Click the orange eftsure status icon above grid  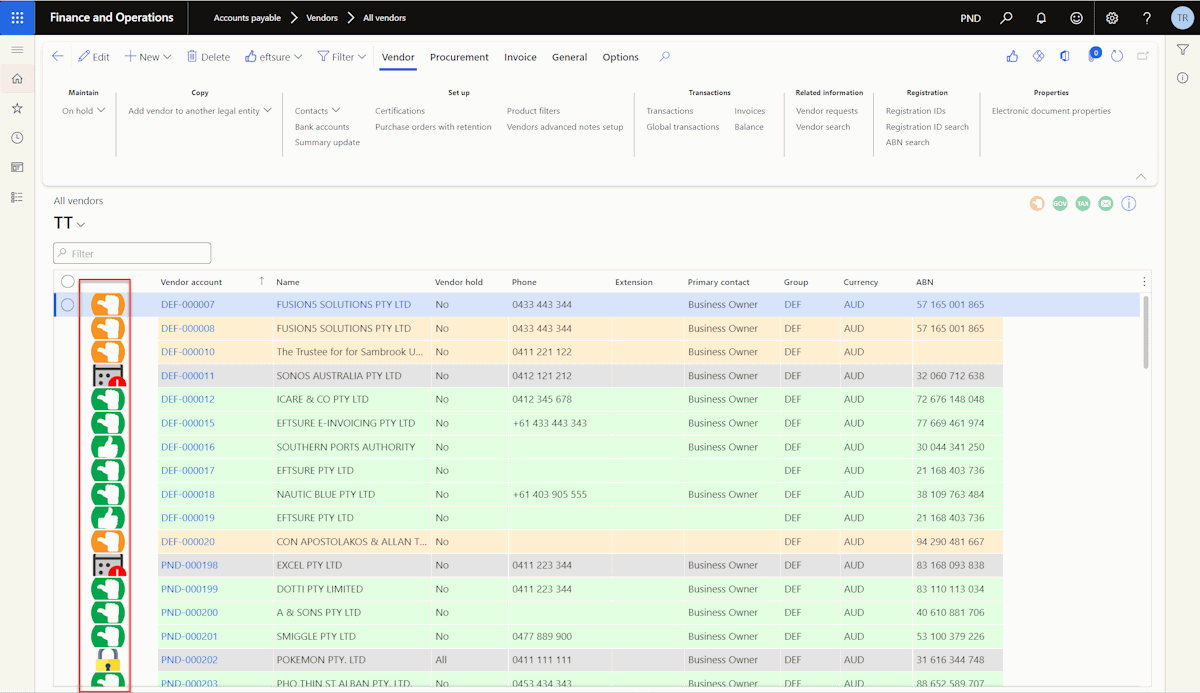click(1037, 203)
